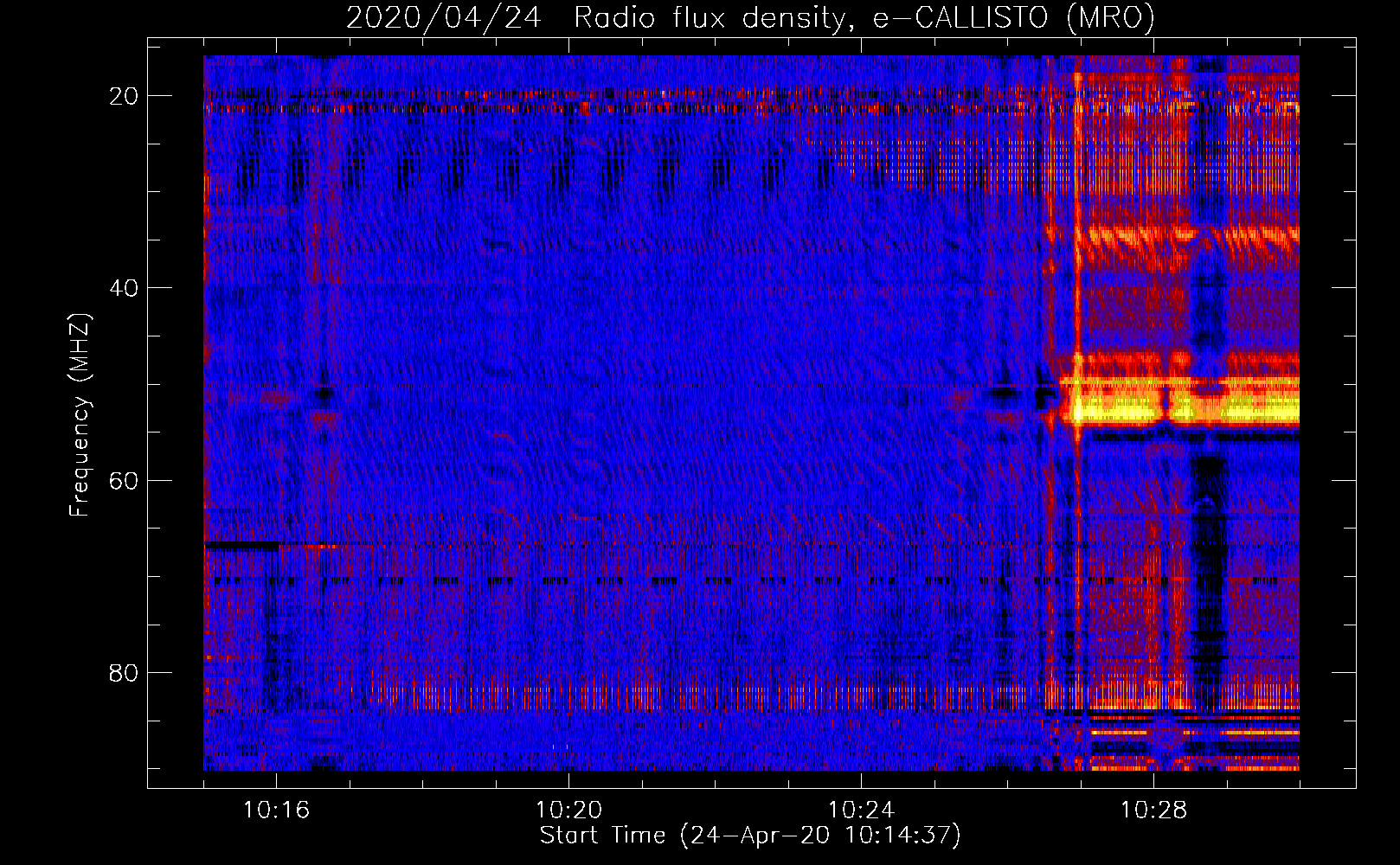
Task: Click the 10:20 time tick label
Action: (x=568, y=810)
